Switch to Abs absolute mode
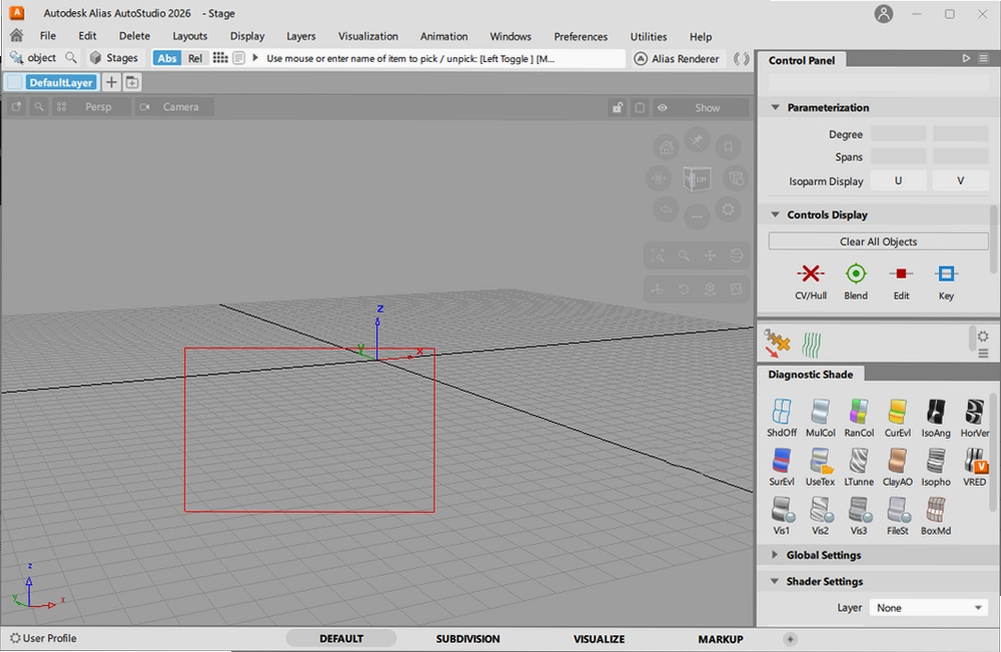 [167, 58]
